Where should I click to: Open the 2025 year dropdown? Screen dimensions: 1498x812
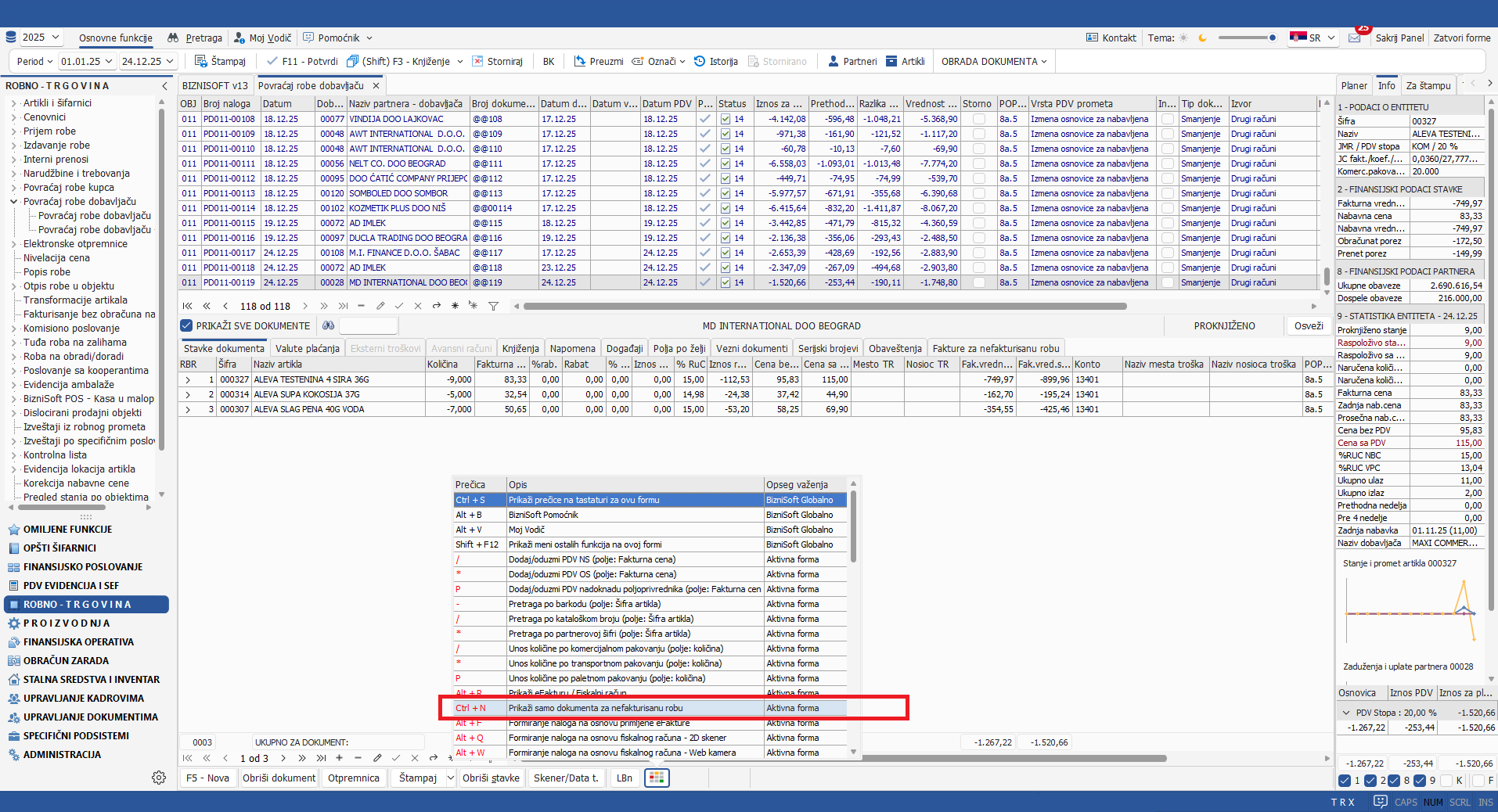coord(34,38)
